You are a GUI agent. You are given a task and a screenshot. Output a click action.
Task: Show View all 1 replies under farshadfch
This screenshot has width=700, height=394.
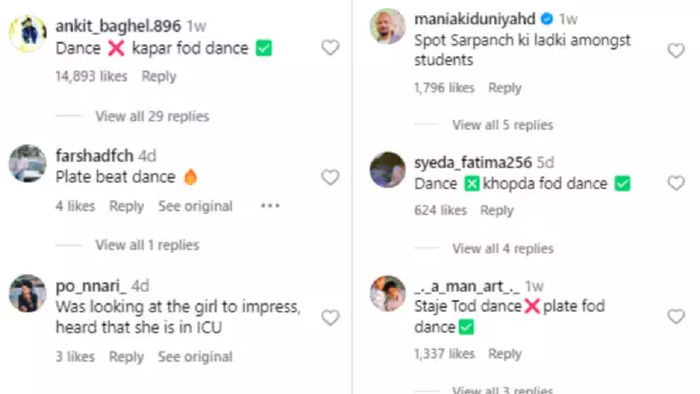147,245
